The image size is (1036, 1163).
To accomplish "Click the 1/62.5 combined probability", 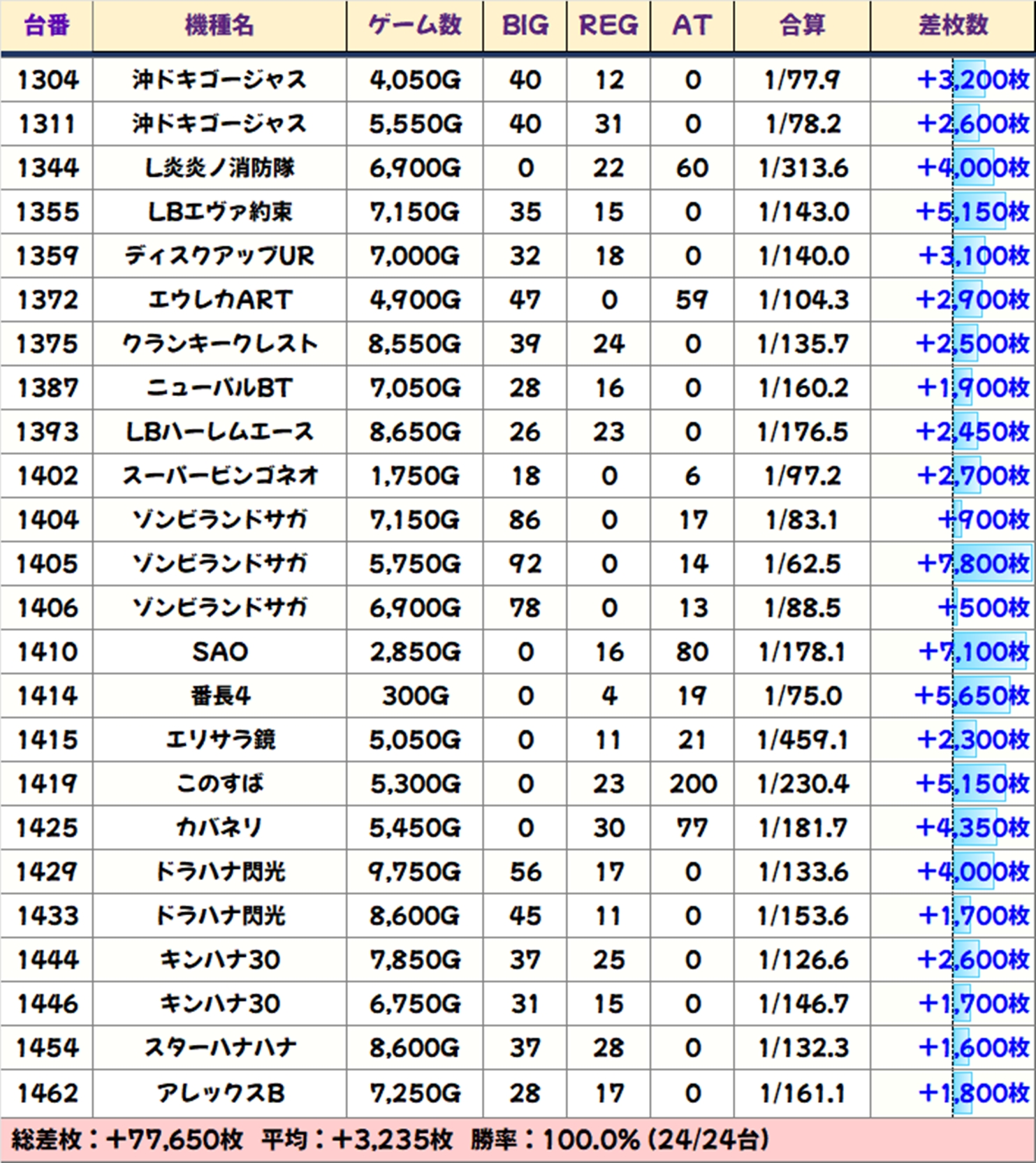I will [803, 564].
